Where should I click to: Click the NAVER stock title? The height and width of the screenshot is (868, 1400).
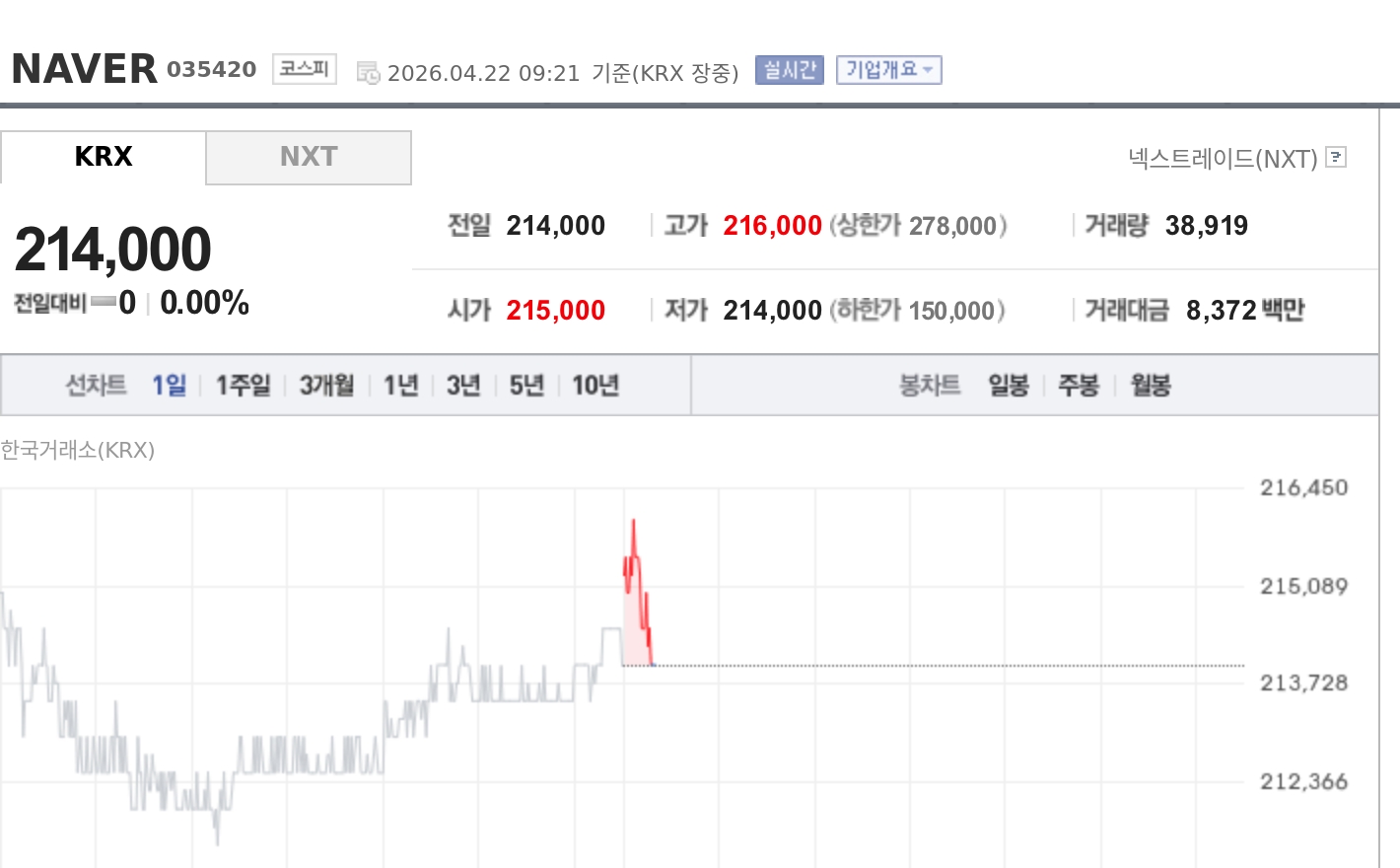84,67
